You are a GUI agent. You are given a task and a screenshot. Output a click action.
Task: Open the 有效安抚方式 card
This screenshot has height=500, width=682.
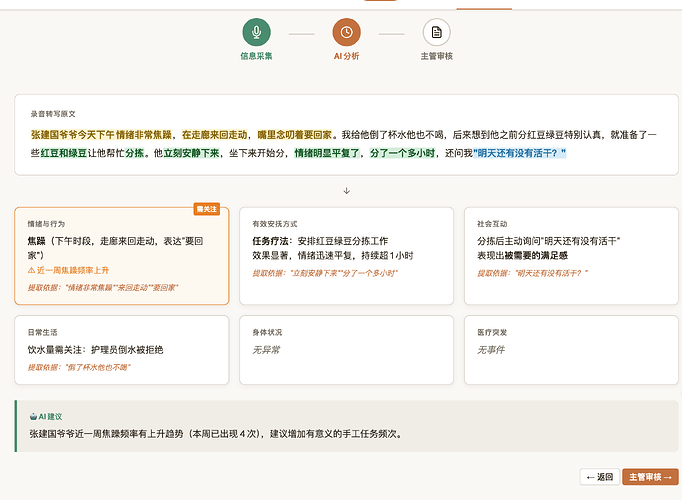point(347,256)
